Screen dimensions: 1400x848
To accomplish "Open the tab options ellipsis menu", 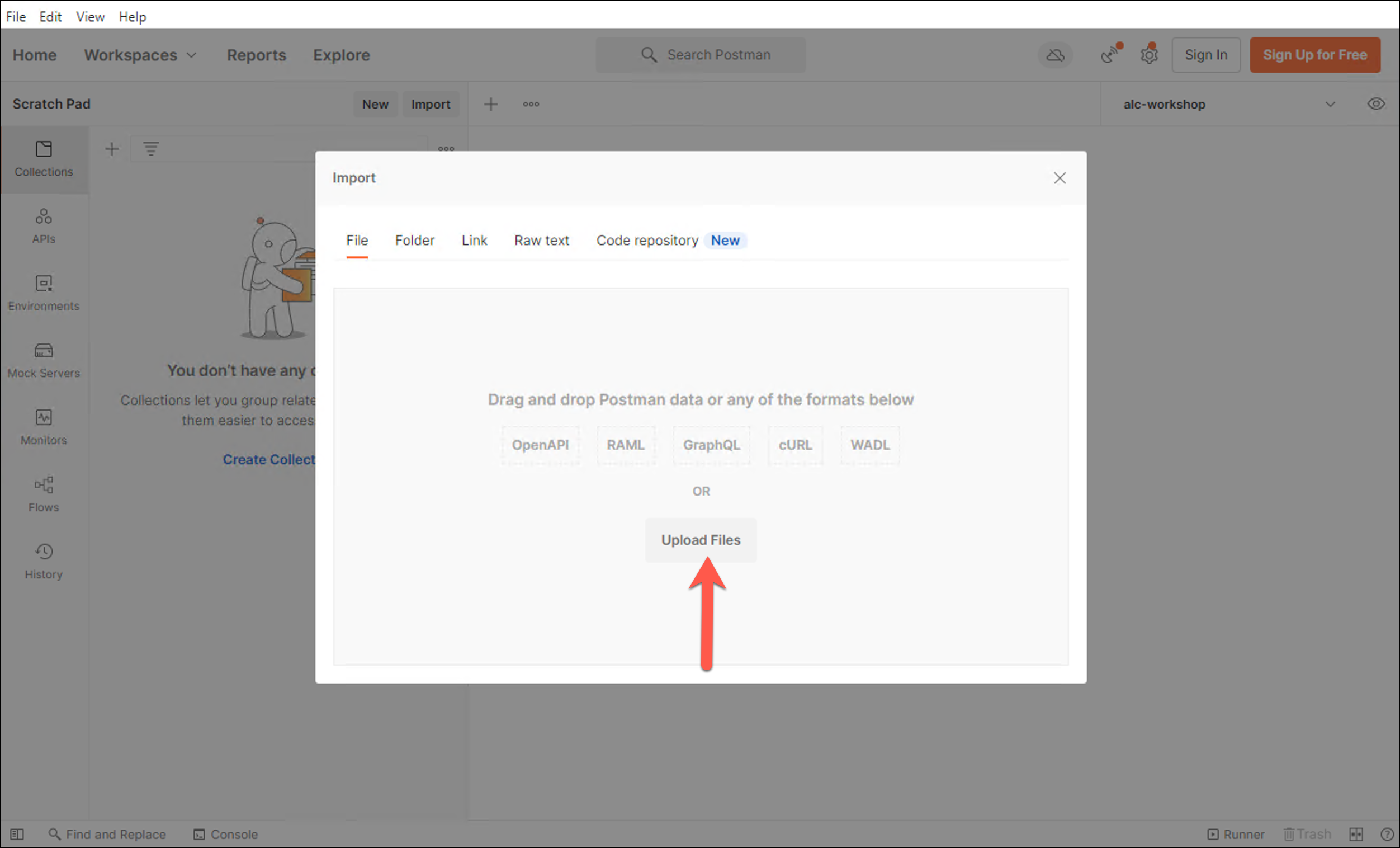I will point(531,104).
